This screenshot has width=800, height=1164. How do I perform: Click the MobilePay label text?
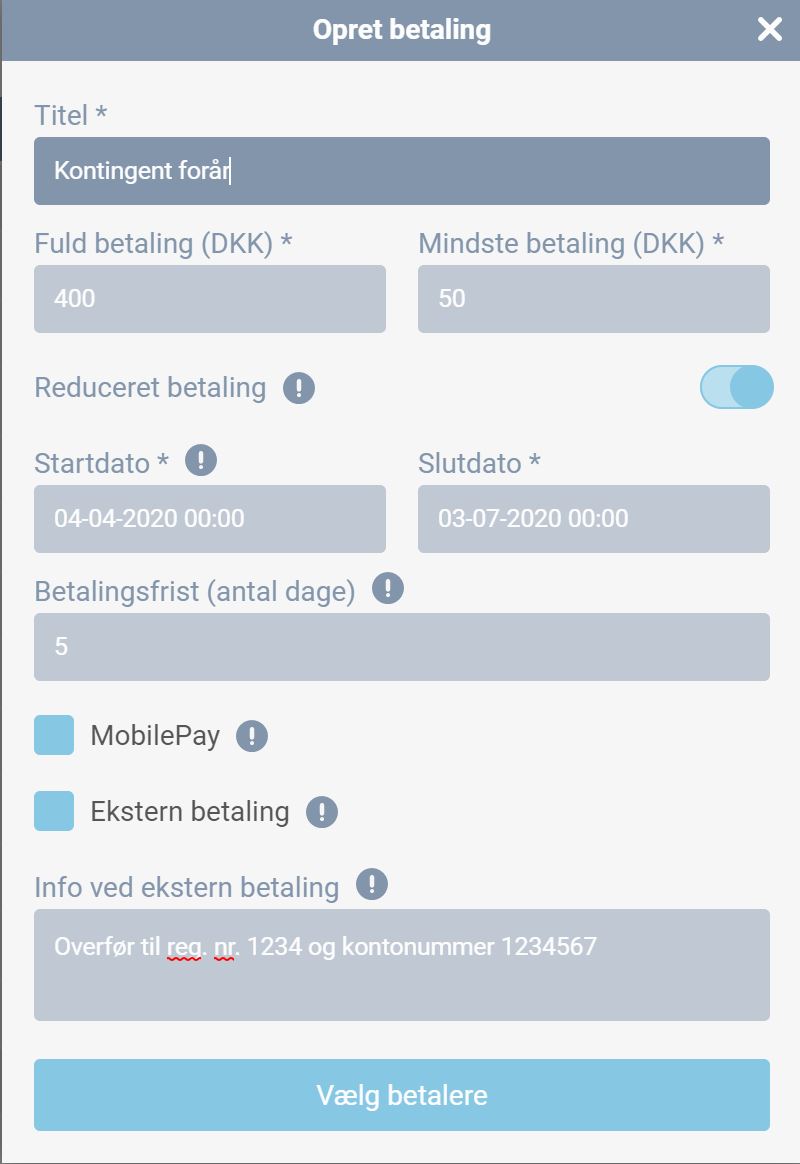[x=155, y=736]
